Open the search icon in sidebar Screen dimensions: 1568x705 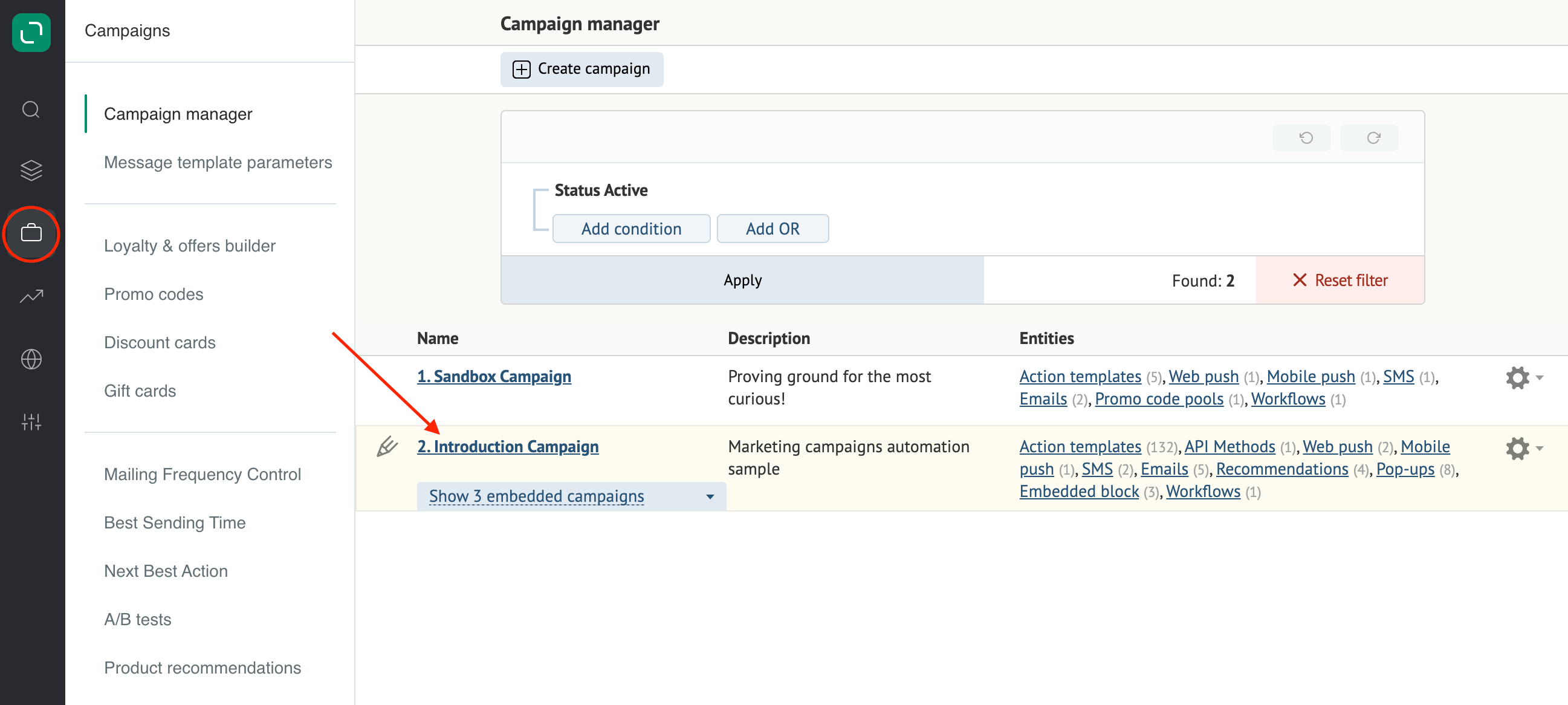(31, 109)
